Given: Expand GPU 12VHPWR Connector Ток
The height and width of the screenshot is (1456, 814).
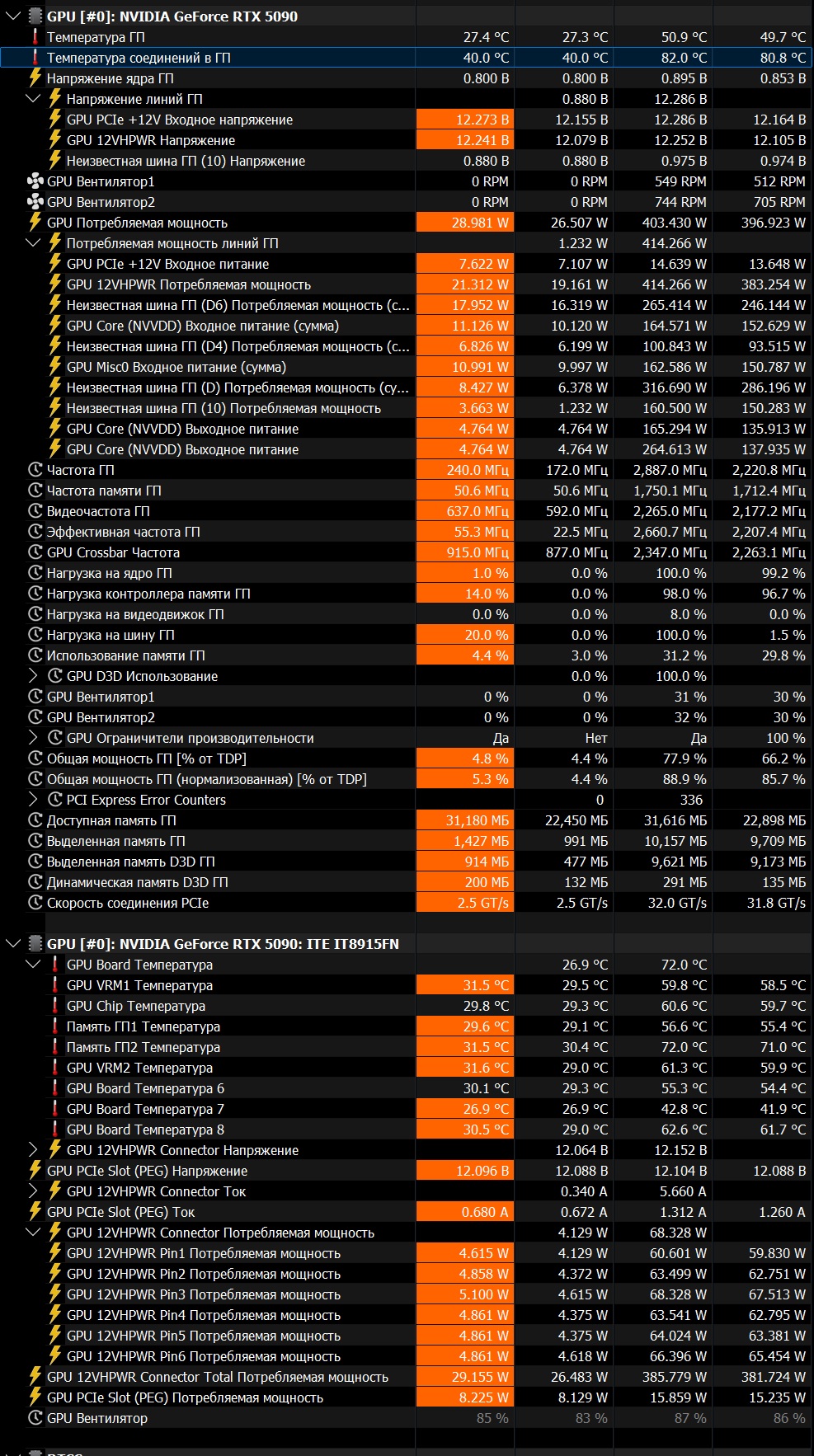Looking at the screenshot, I should coord(33,1191).
